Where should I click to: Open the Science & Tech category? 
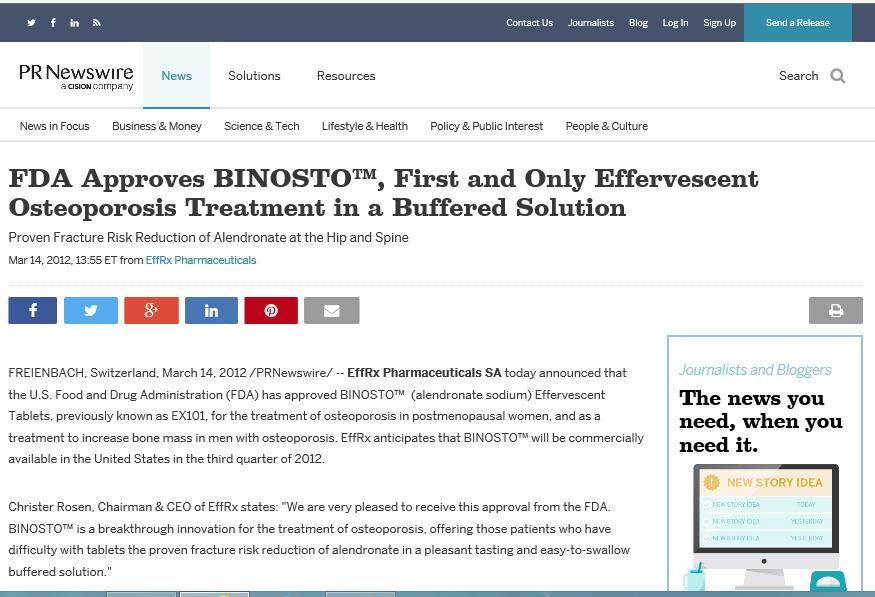pos(262,126)
